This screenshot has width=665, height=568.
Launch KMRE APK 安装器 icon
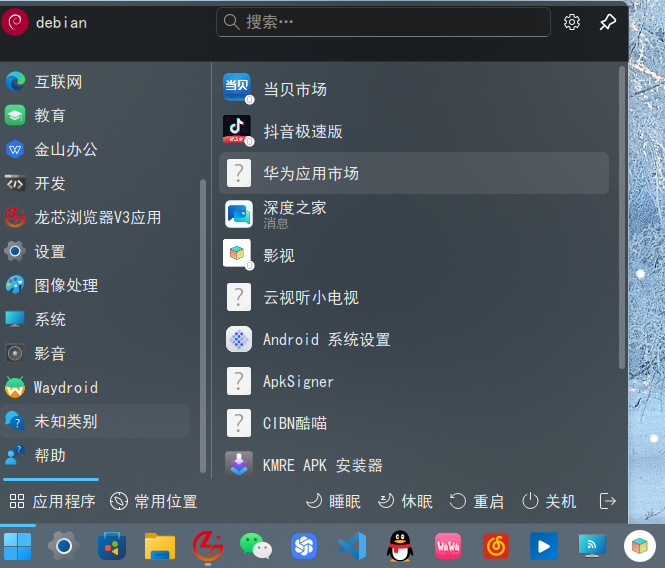click(x=239, y=464)
